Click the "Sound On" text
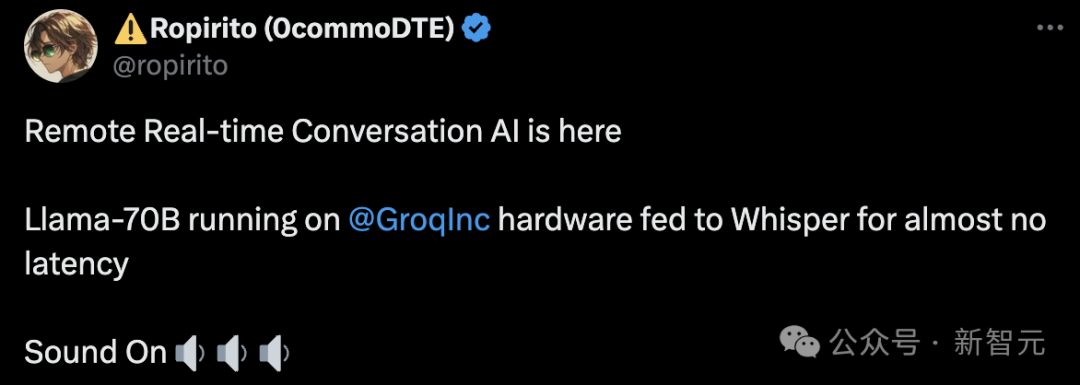The height and width of the screenshot is (385, 1080). [x=96, y=353]
